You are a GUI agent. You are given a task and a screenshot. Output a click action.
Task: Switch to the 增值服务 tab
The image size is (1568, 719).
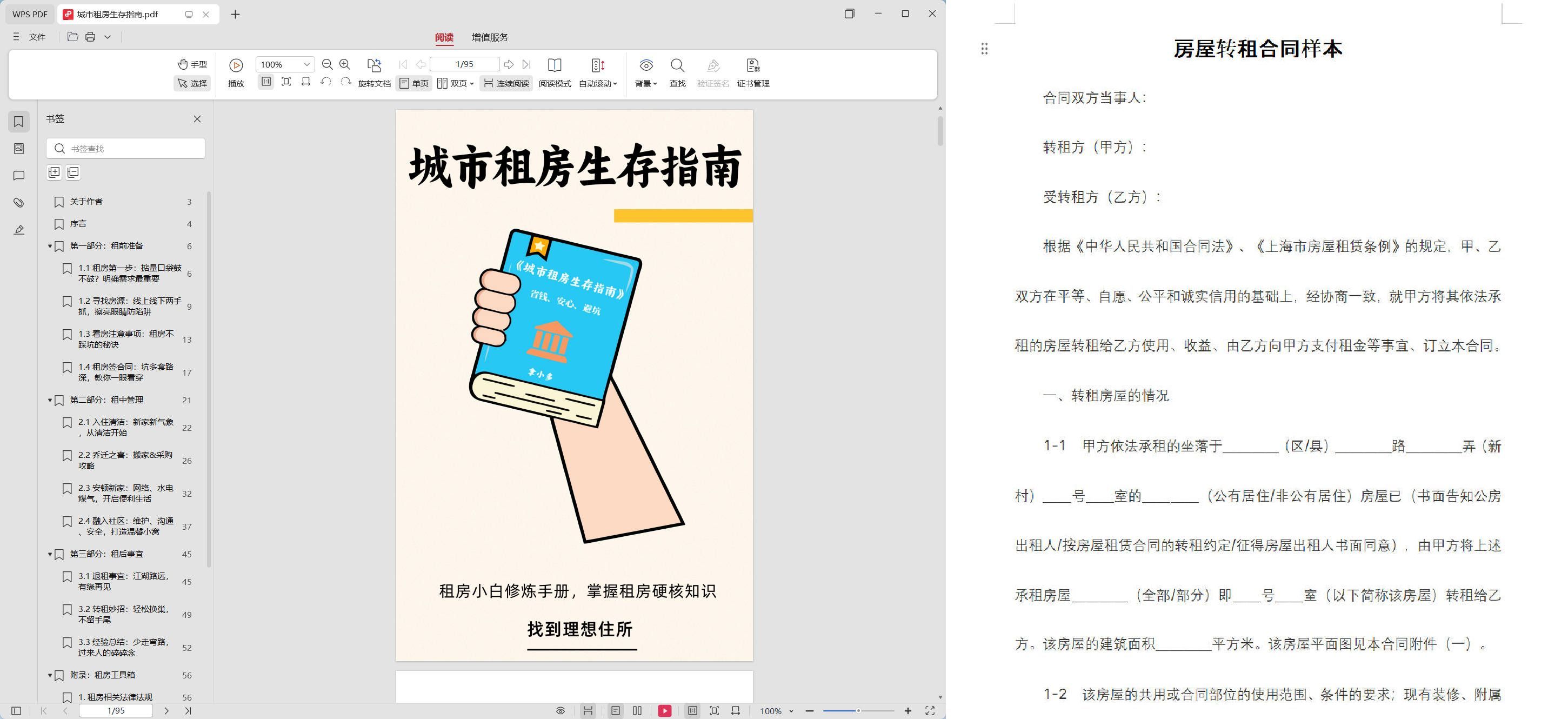pos(490,37)
